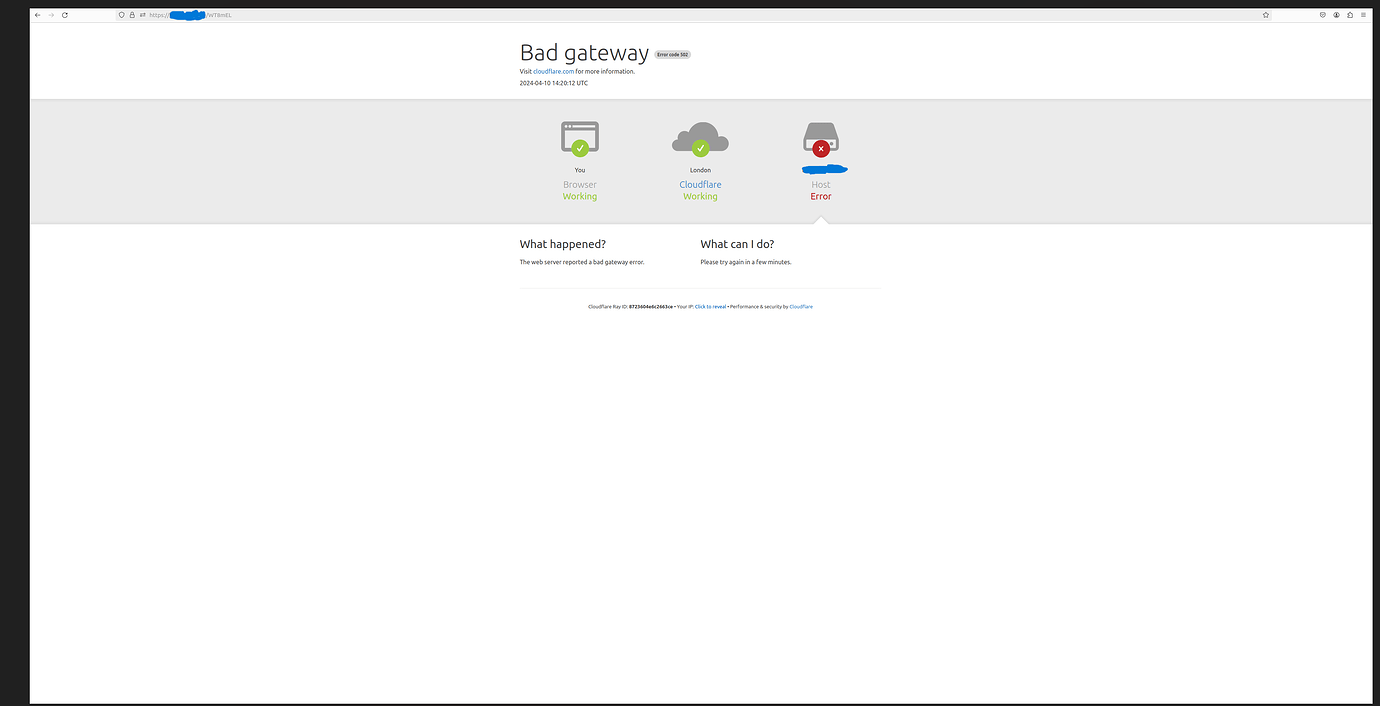Click the forward navigation arrow
1380x706 pixels.
51,15
